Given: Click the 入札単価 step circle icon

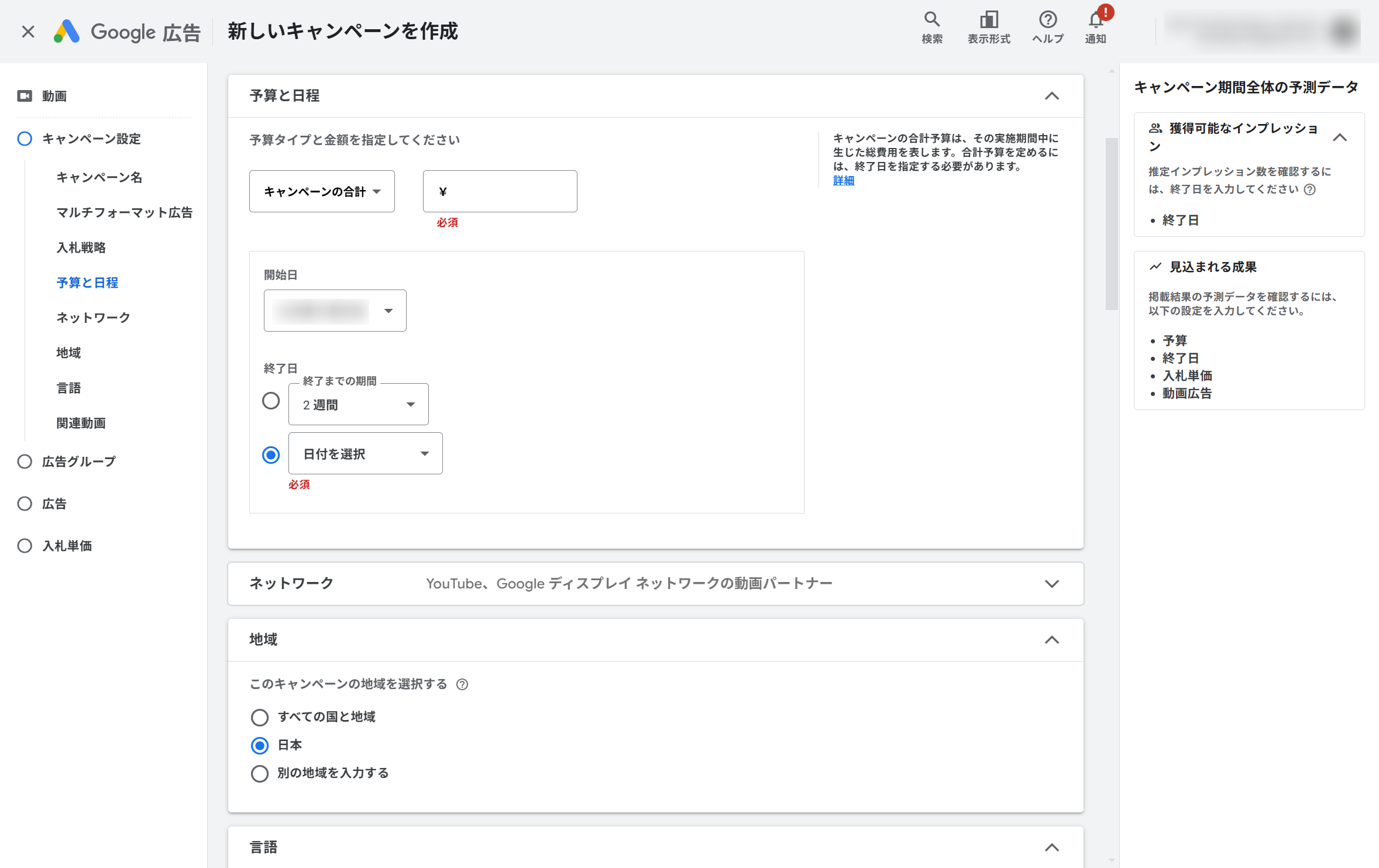Looking at the screenshot, I should click(25, 546).
